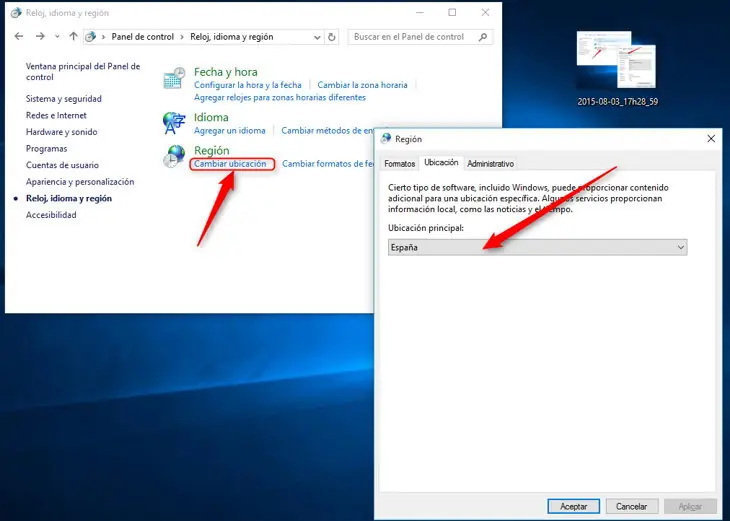This screenshot has width=730, height=521.
Task: Select desktop file '2015-08-03_17h28_59'
Action: click(x=617, y=68)
